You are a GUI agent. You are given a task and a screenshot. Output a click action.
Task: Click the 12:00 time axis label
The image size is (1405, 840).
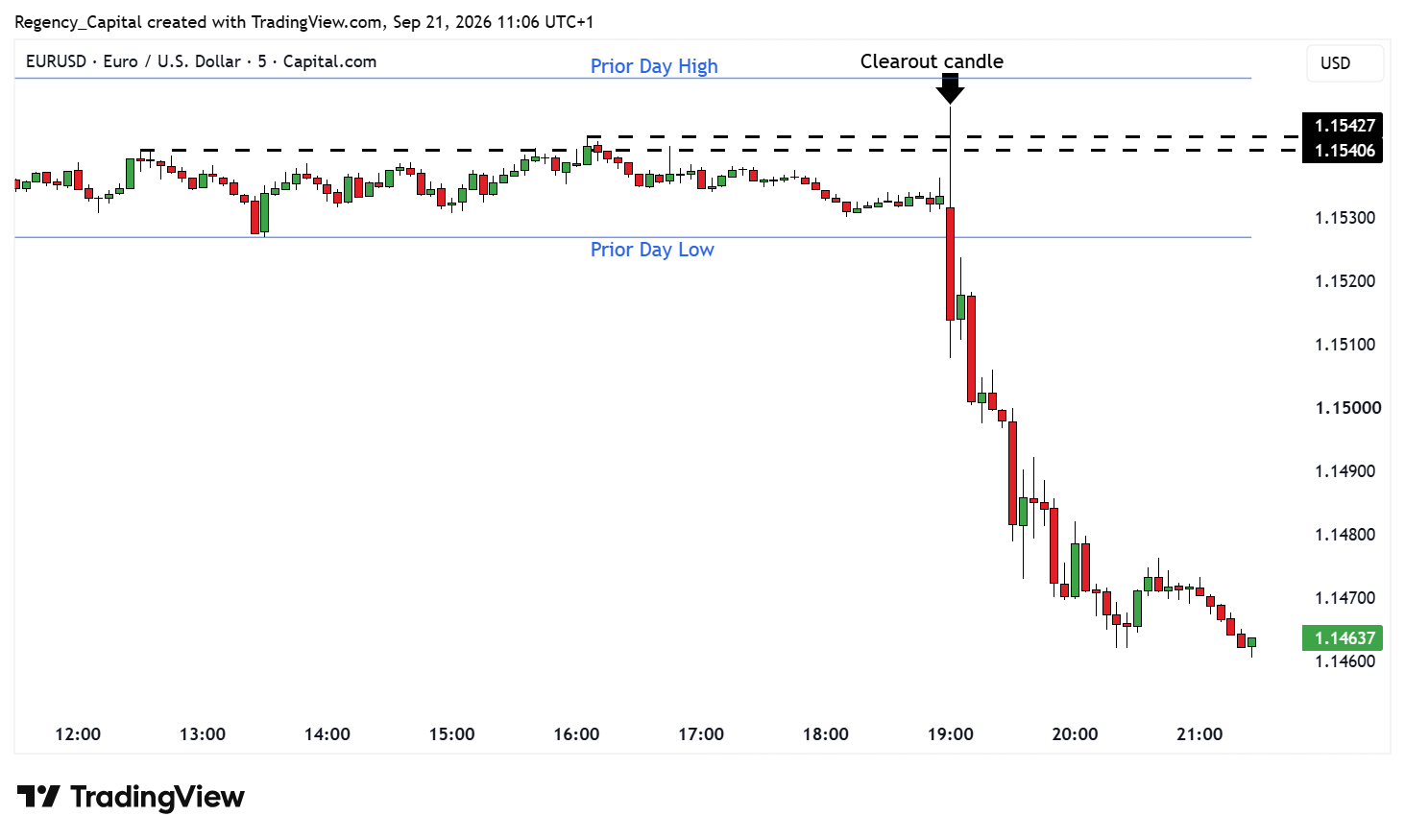[78, 734]
